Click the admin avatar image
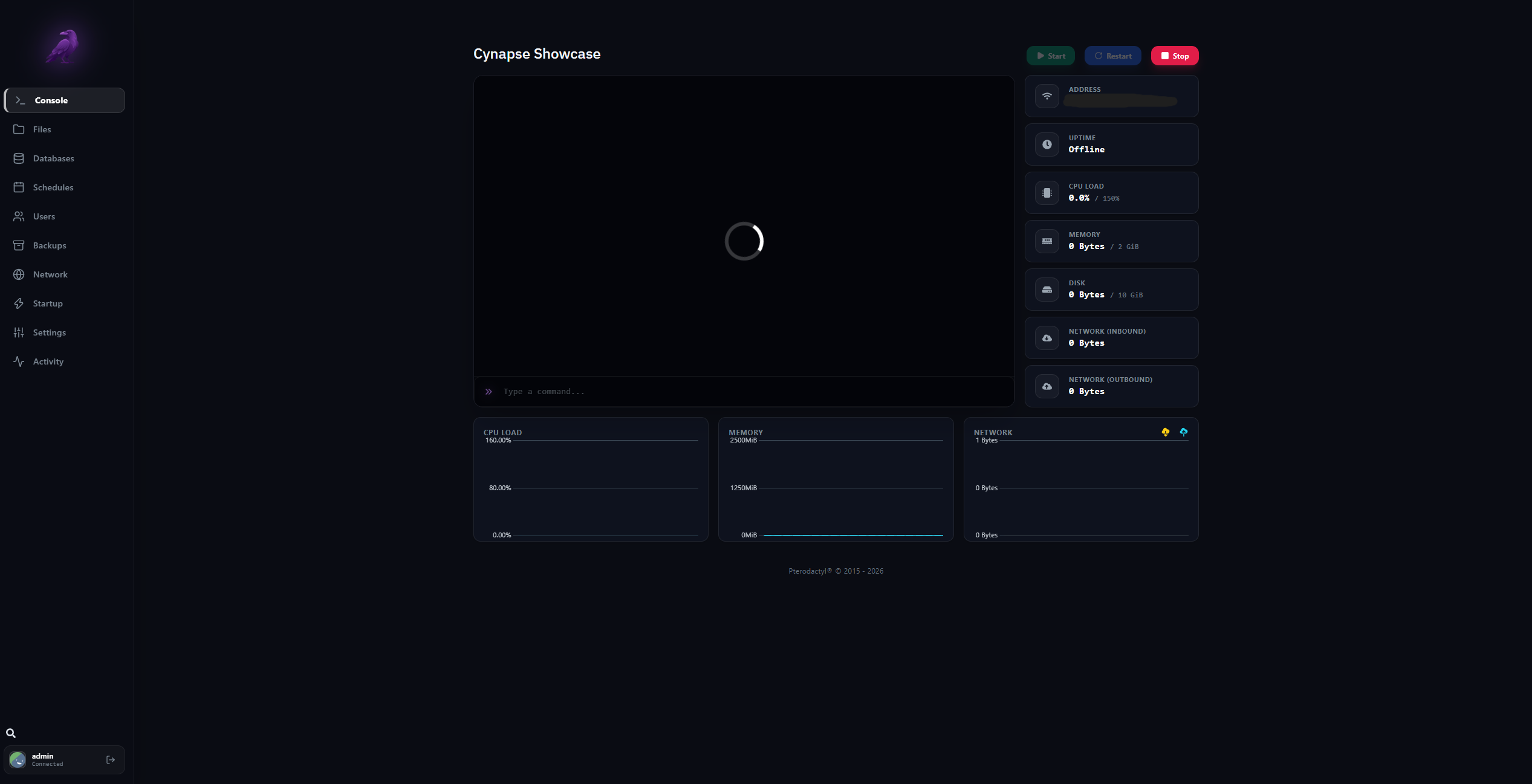This screenshot has width=1532, height=784. (18, 760)
